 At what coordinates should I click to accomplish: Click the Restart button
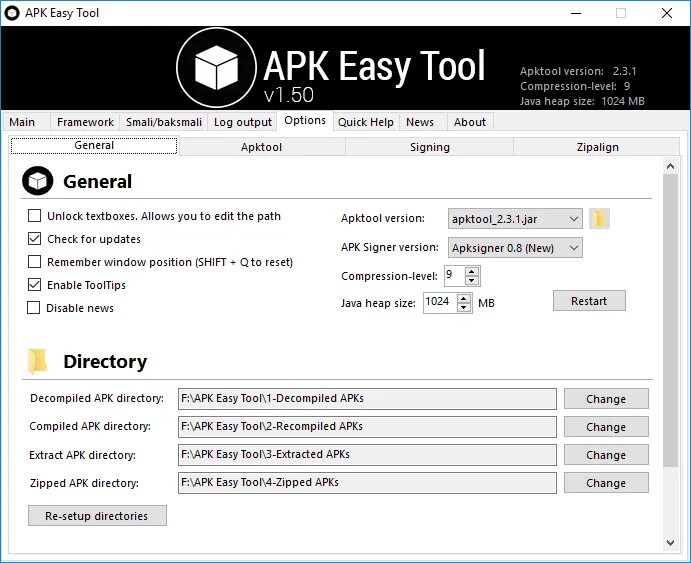[x=589, y=301]
